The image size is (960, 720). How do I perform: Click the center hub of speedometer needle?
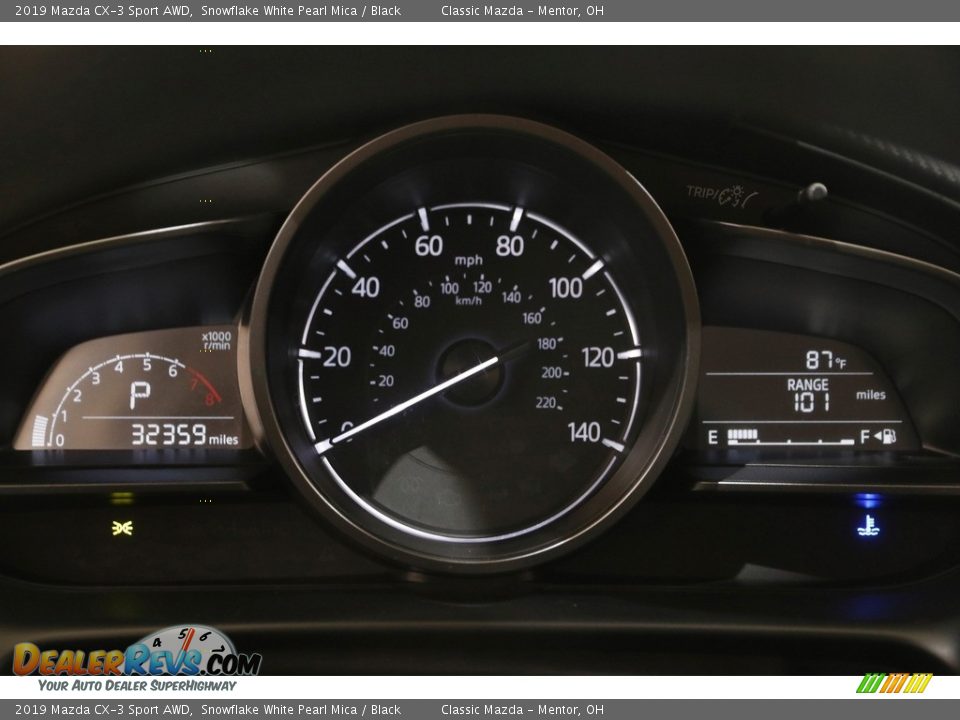tap(470, 371)
